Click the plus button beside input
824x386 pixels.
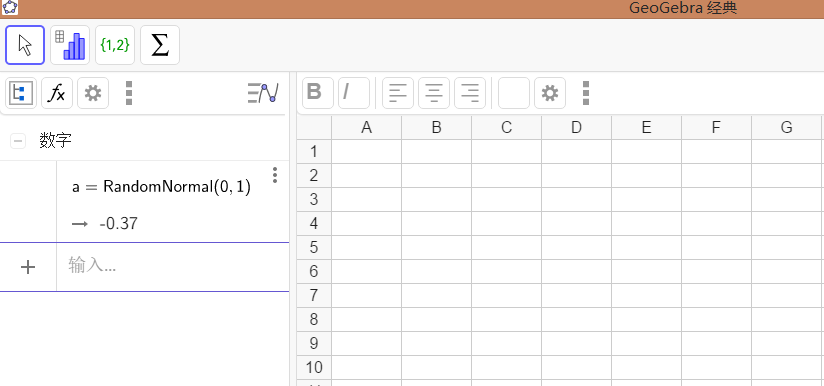click(x=28, y=267)
